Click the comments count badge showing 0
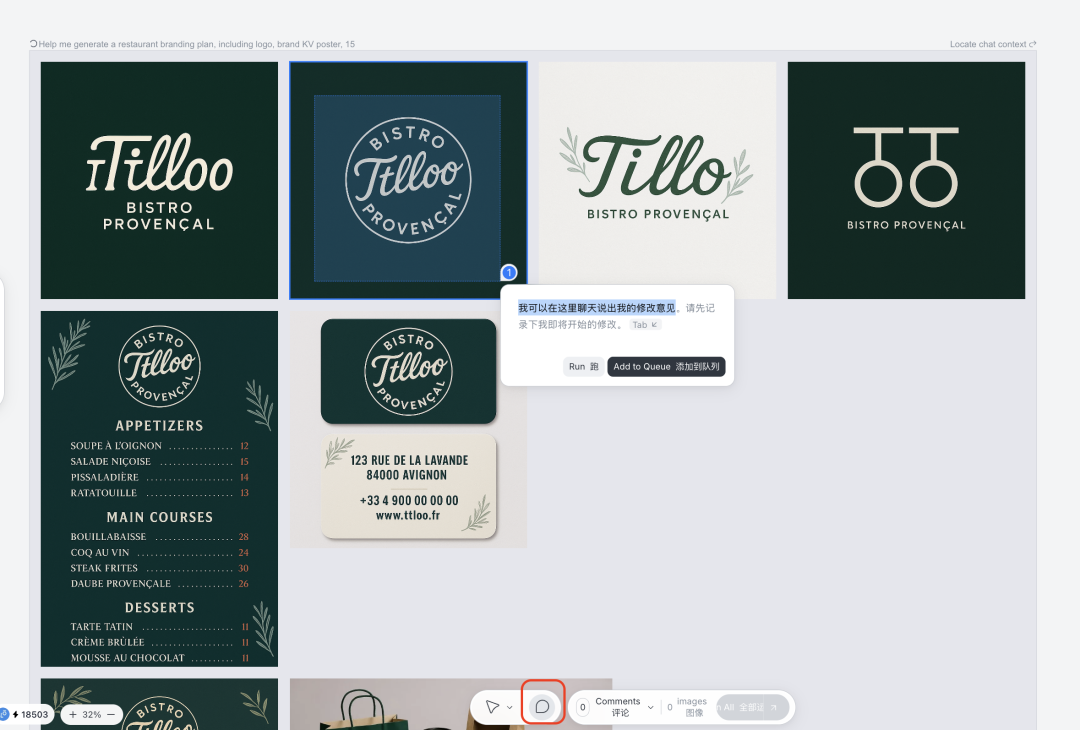 pyautogui.click(x=583, y=707)
